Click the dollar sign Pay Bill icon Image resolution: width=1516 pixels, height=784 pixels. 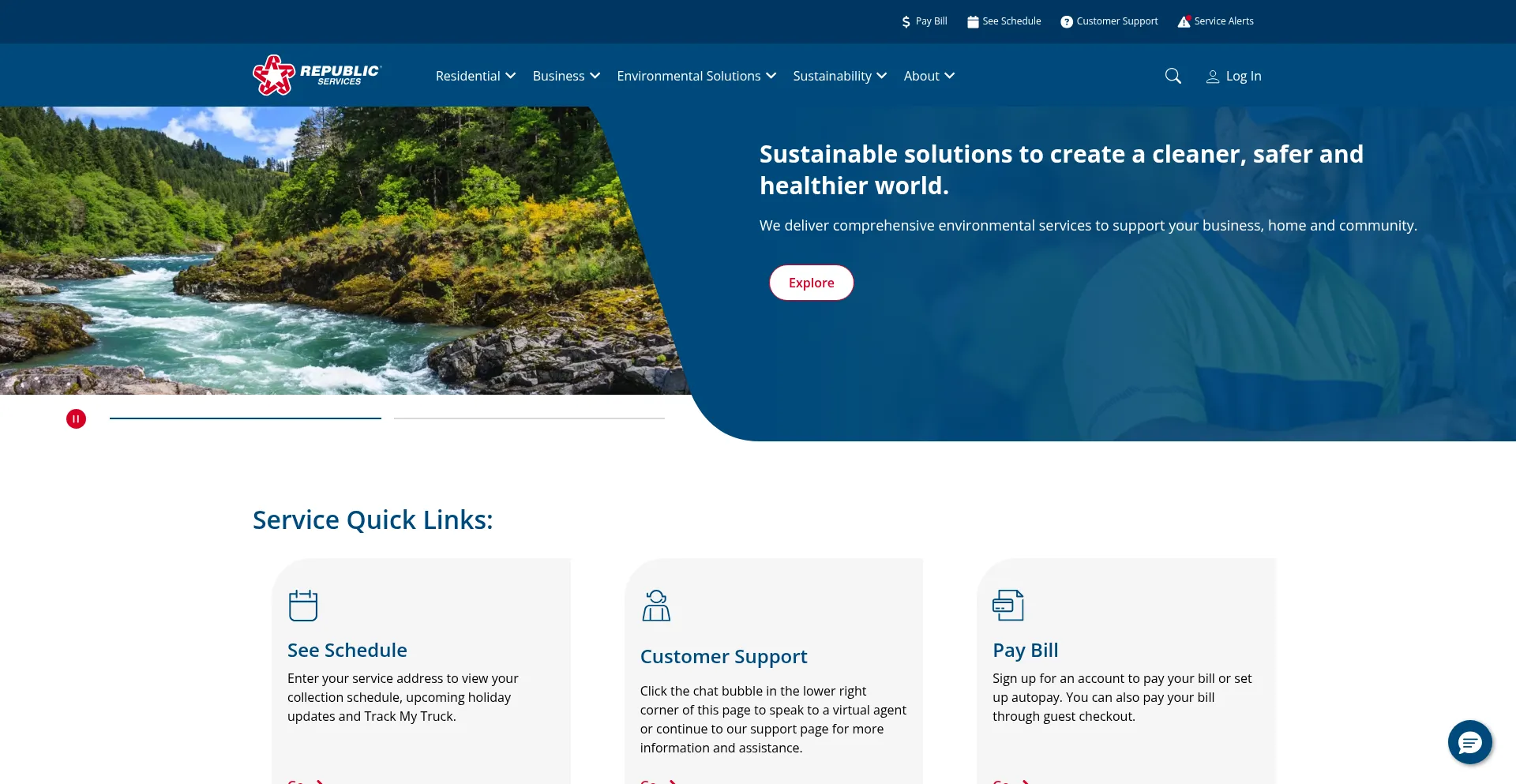tap(906, 21)
